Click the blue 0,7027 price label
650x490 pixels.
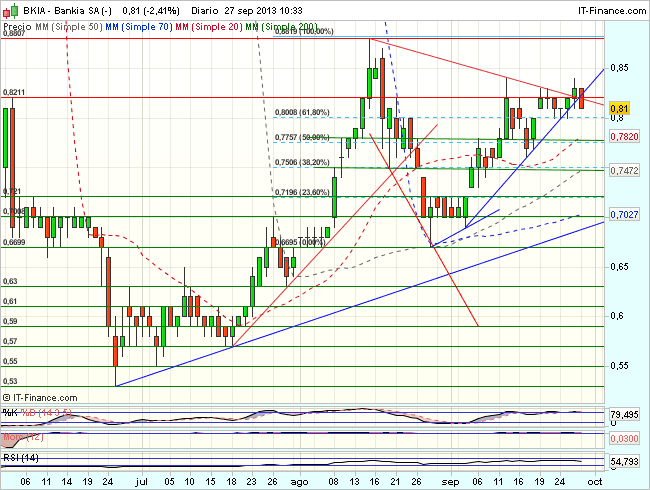tap(624, 213)
